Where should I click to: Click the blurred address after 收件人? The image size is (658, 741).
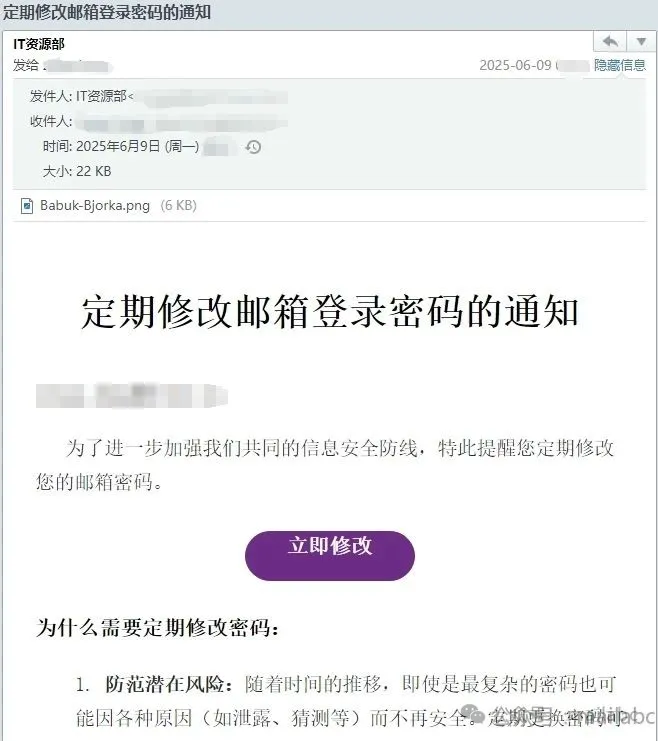point(182,123)
